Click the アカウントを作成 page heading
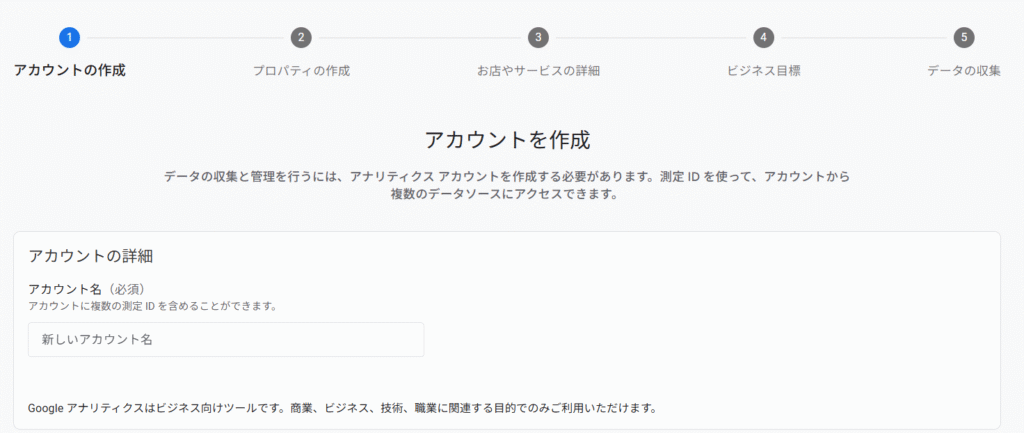The width and height of the screenshot is (1024, 433). (x=514, y=139)
